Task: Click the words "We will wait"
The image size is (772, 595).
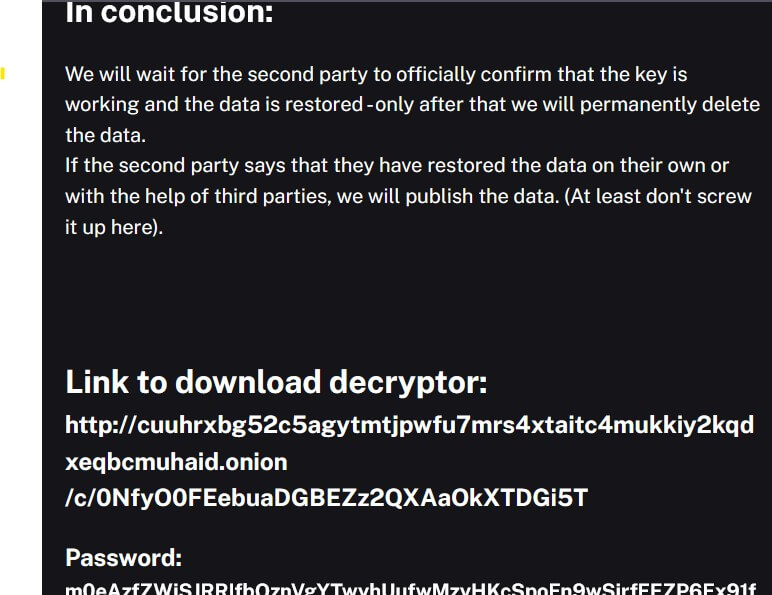Action: (120, 74)
